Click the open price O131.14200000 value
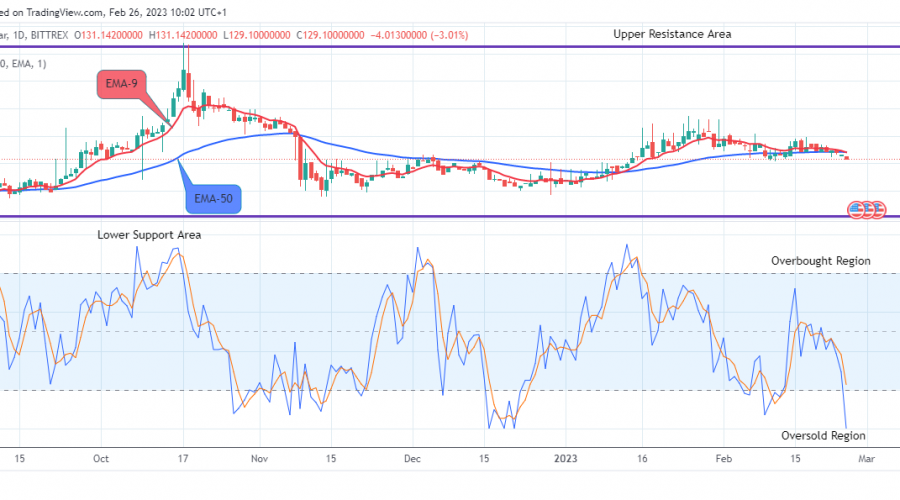This screenshot has width=900, height=500. coord(108,35)
